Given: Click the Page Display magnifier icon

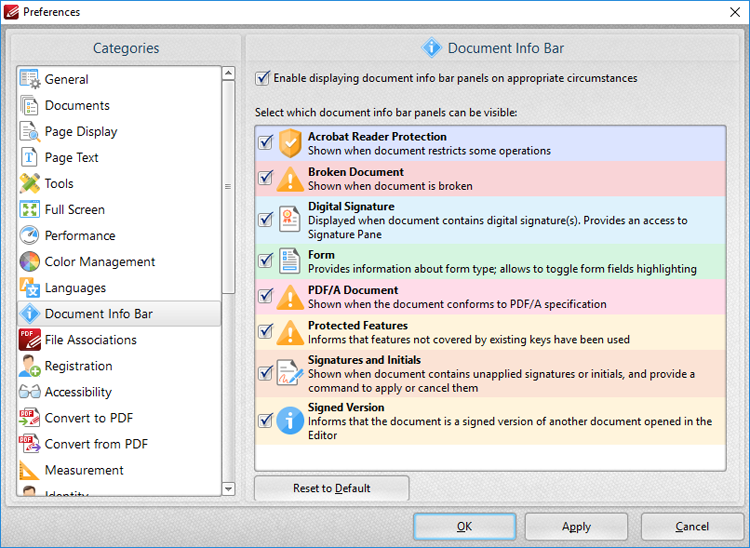Looking at the screenshot, I should click(30, 132).
